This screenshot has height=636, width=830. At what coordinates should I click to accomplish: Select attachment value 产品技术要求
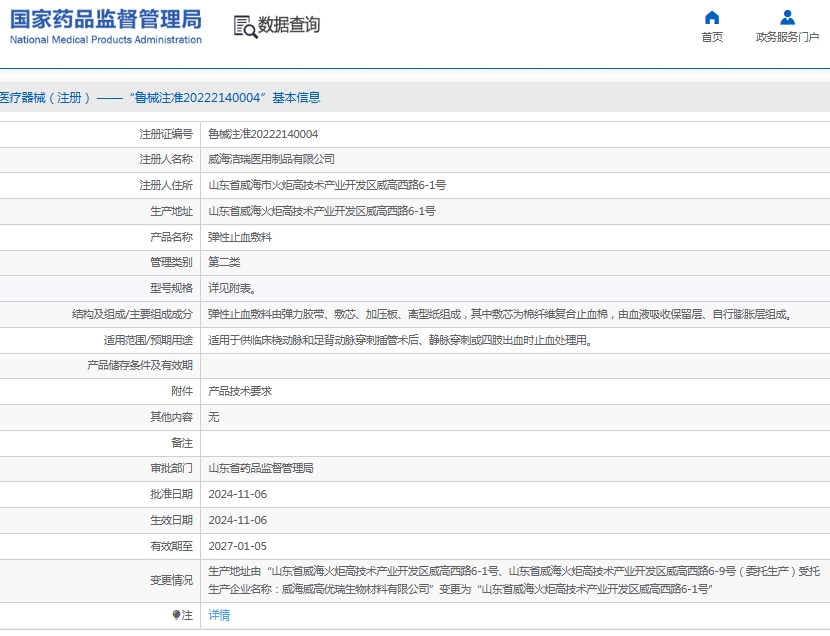(x=240, y=392)
